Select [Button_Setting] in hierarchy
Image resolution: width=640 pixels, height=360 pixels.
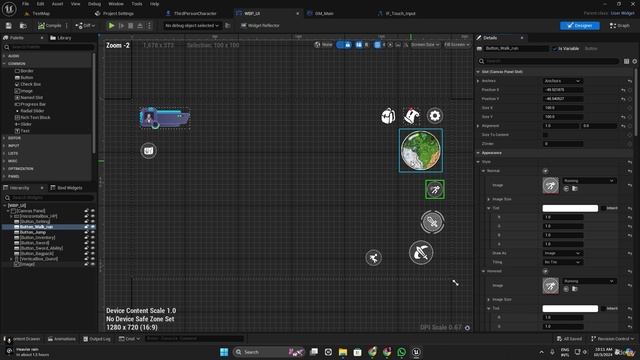tap(35, 222)
